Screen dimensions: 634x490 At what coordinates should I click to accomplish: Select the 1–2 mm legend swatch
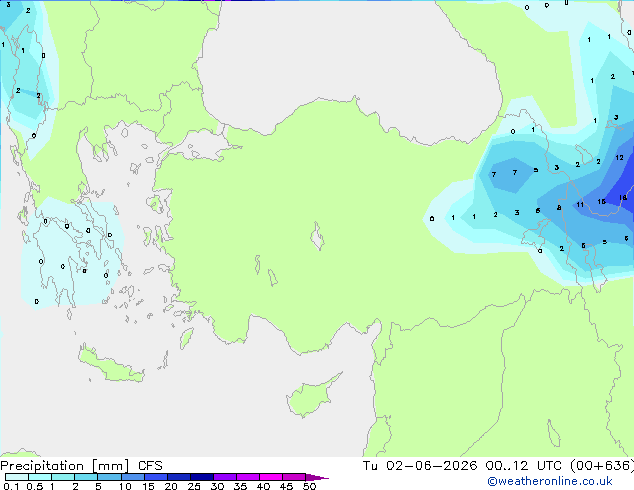[x=63, y=477]
